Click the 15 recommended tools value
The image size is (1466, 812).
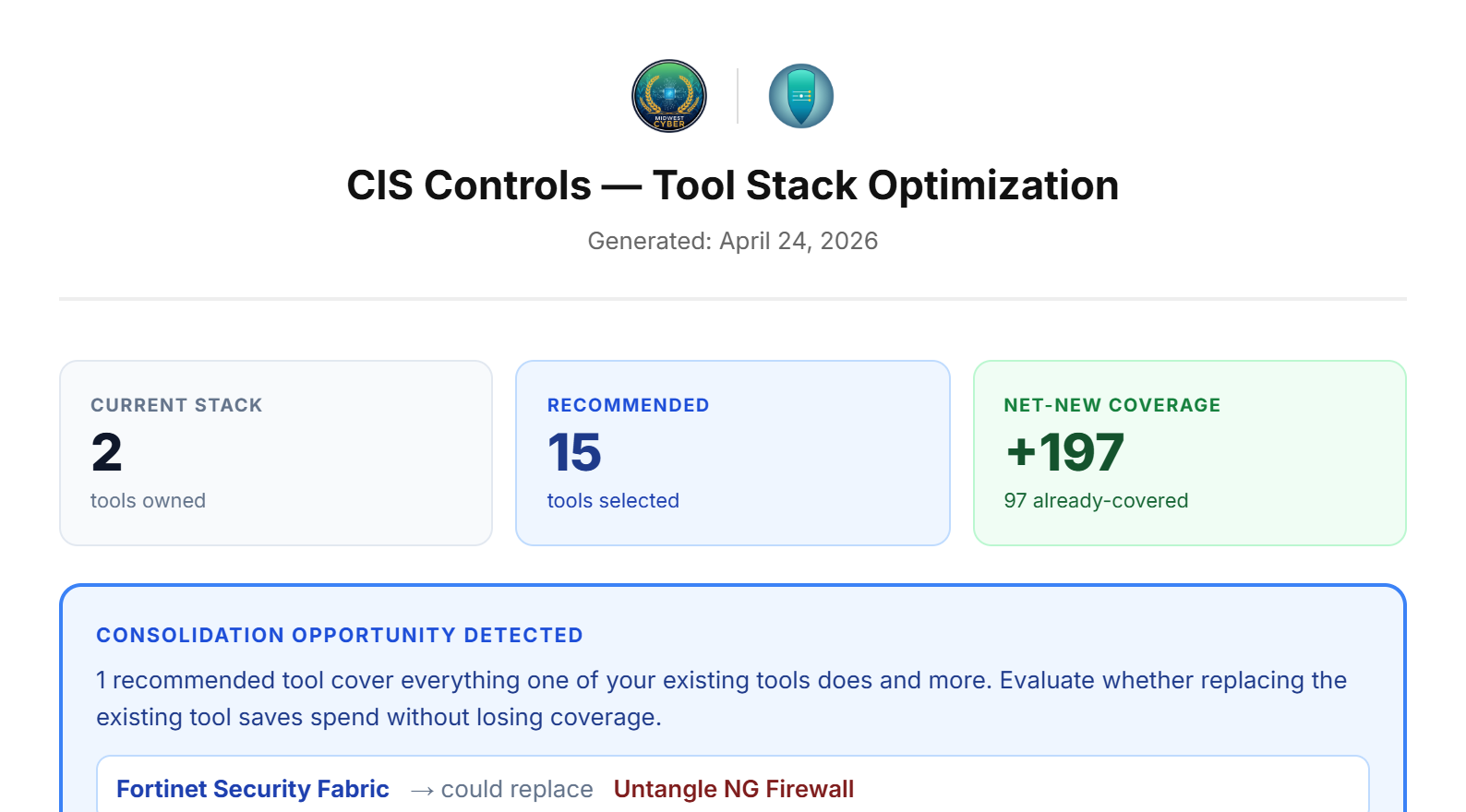coord(574,453)
